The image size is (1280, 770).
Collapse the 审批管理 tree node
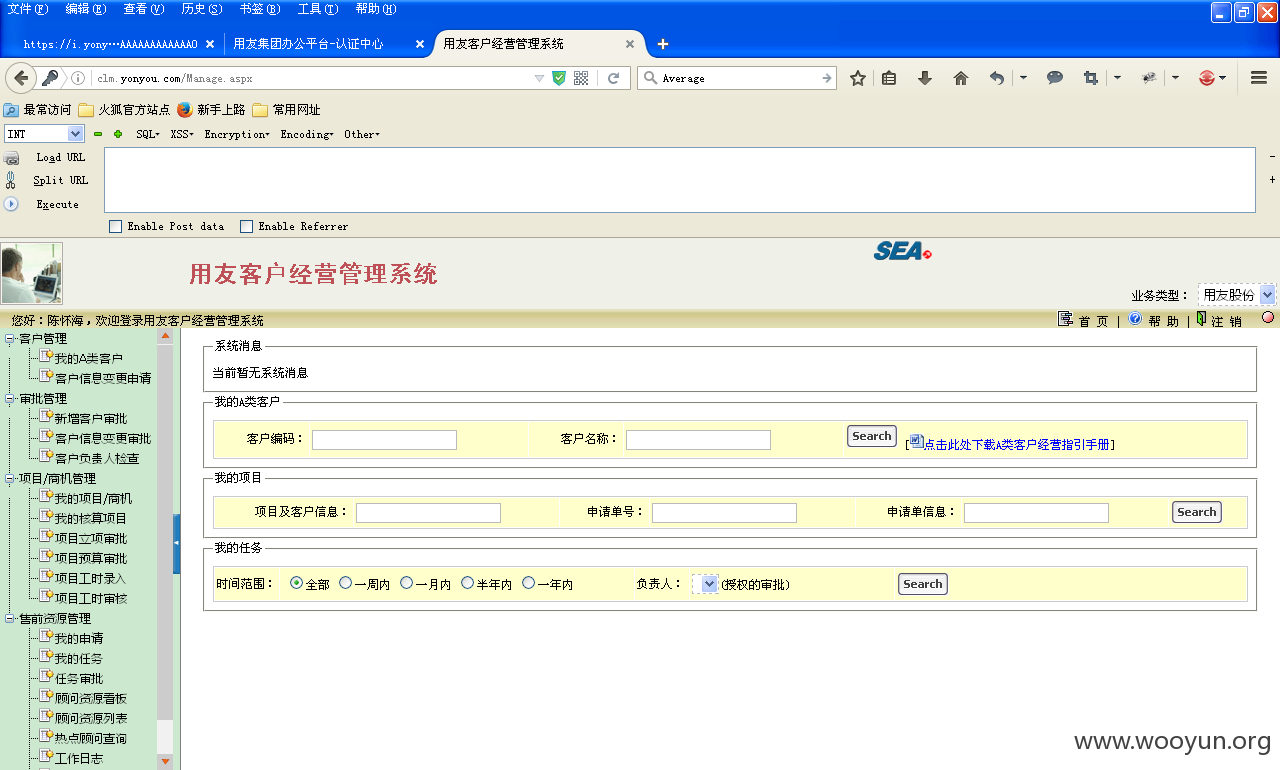[10, 399]
